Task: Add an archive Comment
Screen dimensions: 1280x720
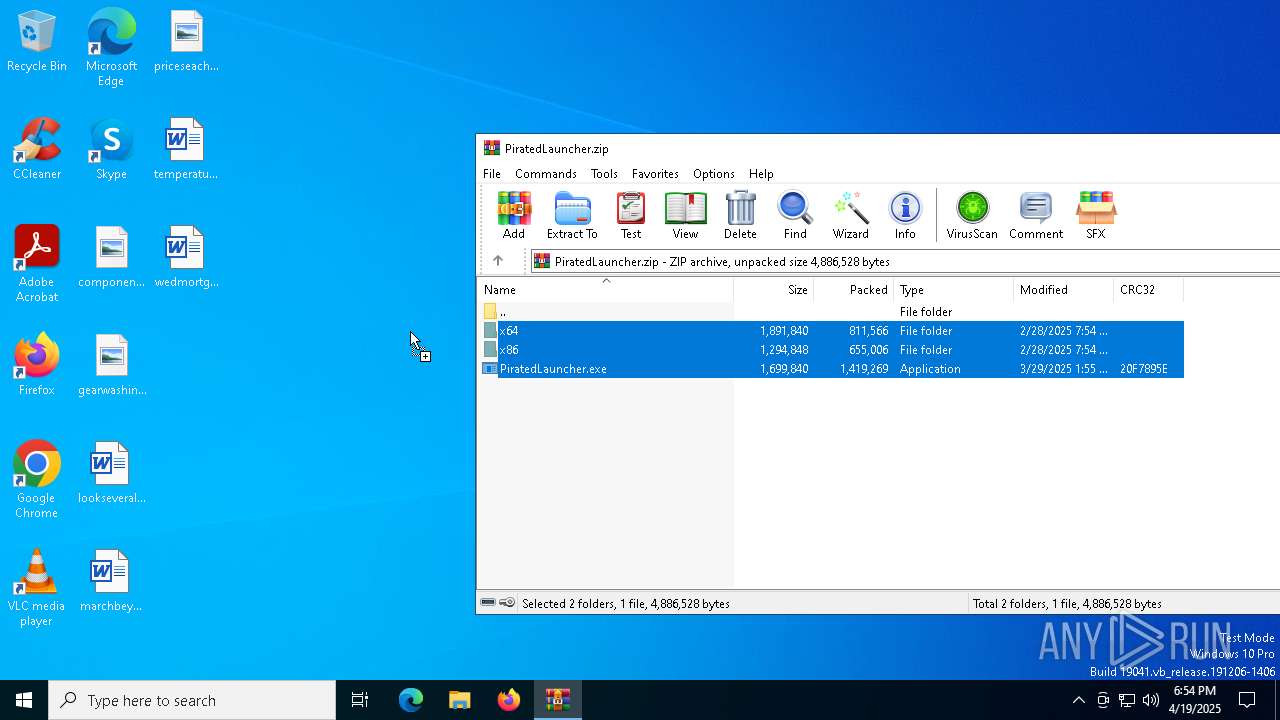Action: click(1036, 215)
